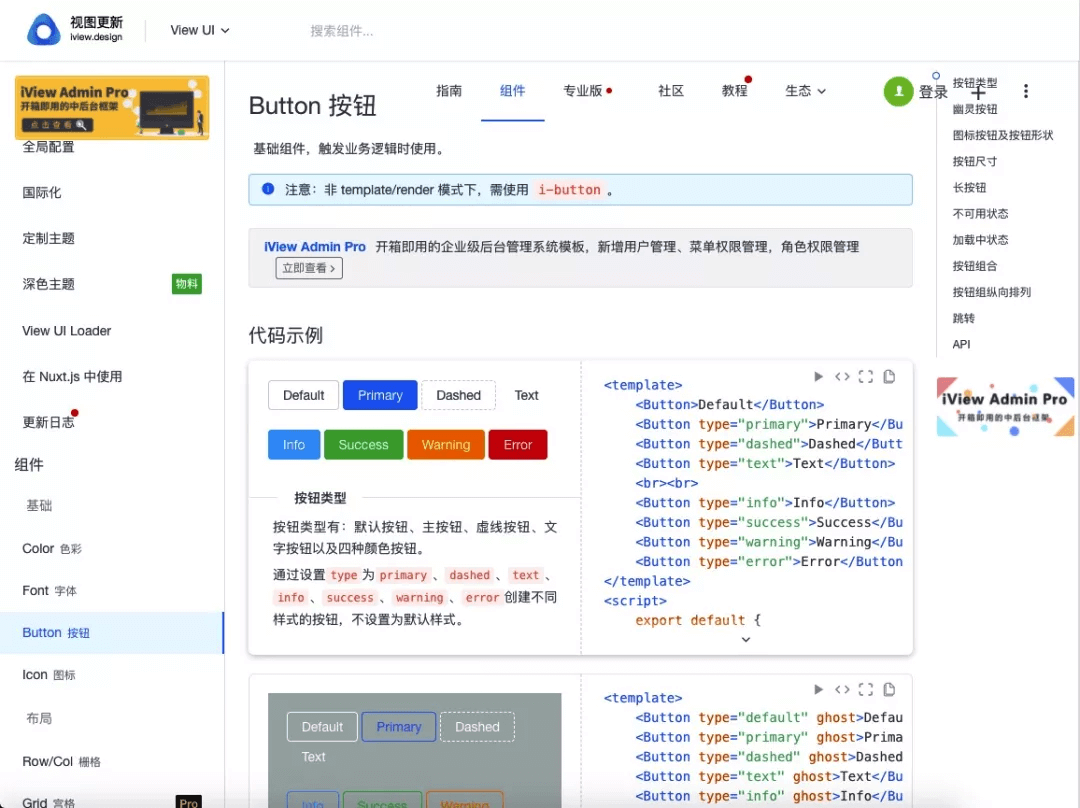Click the 立即查看 button

[x=309, y=269]
